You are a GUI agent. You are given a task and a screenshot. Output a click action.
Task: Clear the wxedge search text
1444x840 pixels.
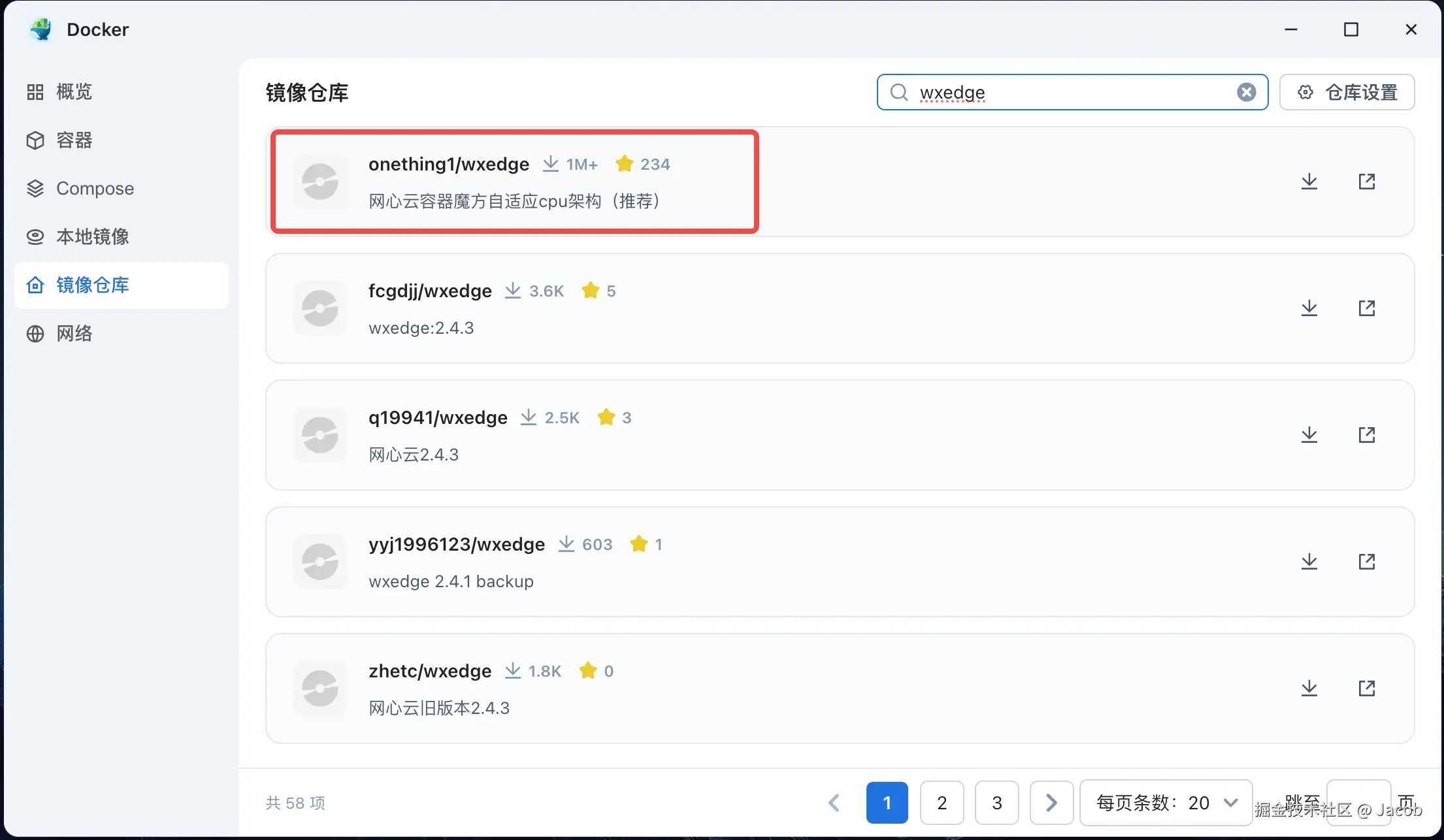point(1246,92)
